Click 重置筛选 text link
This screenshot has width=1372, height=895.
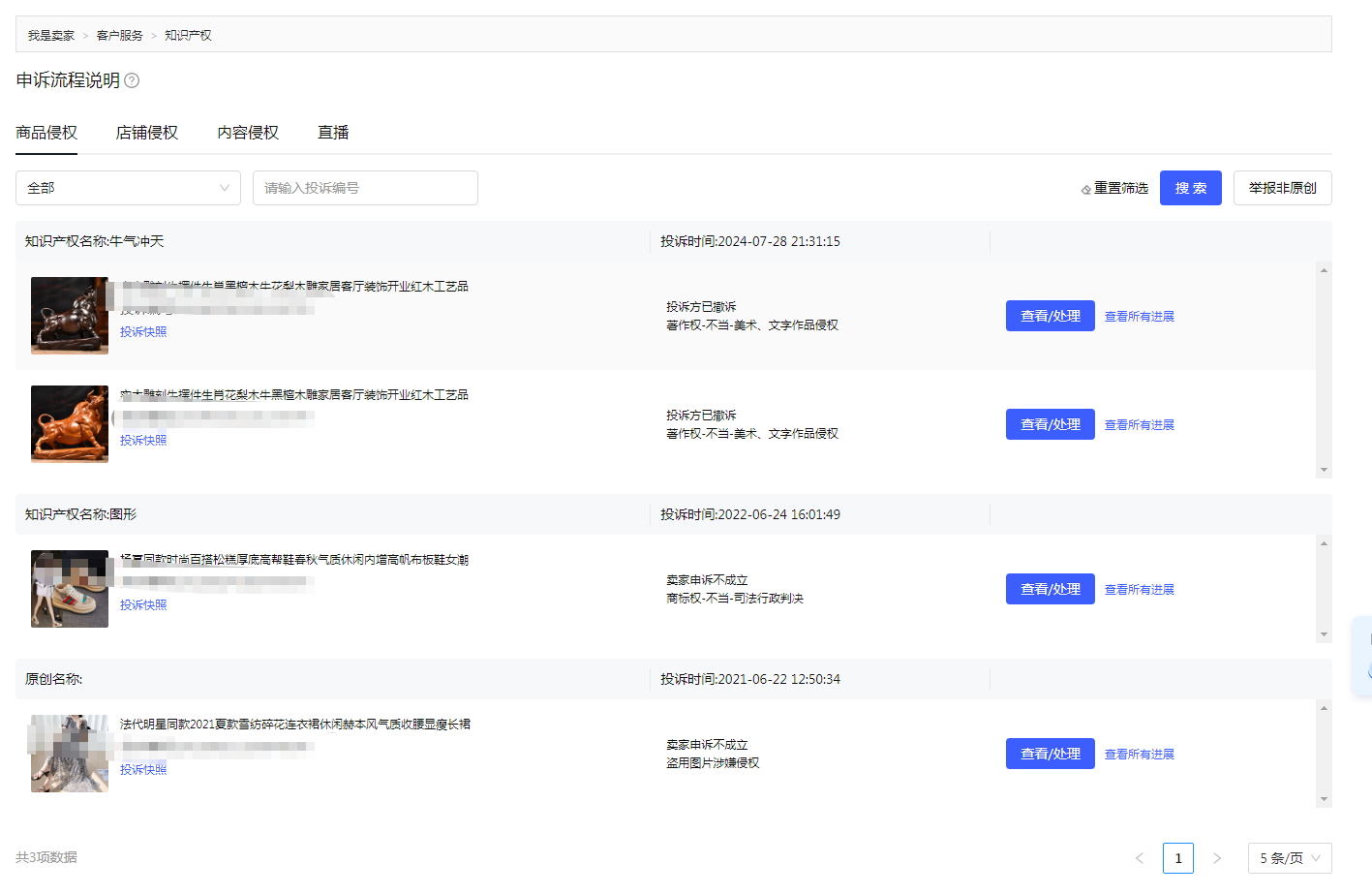coord(1121,188)
